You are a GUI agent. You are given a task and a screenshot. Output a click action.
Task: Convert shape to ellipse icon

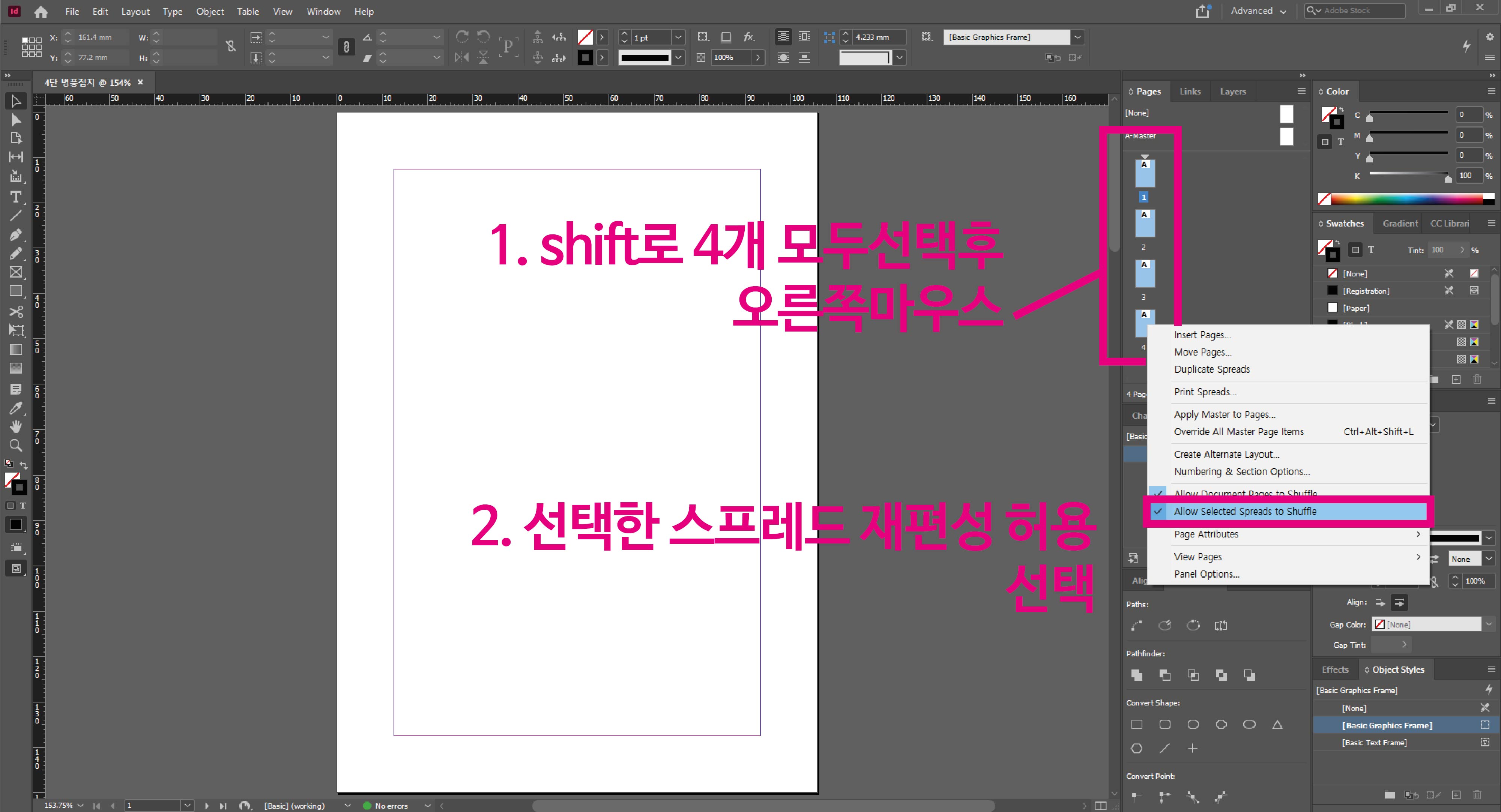pos(1249,724)
